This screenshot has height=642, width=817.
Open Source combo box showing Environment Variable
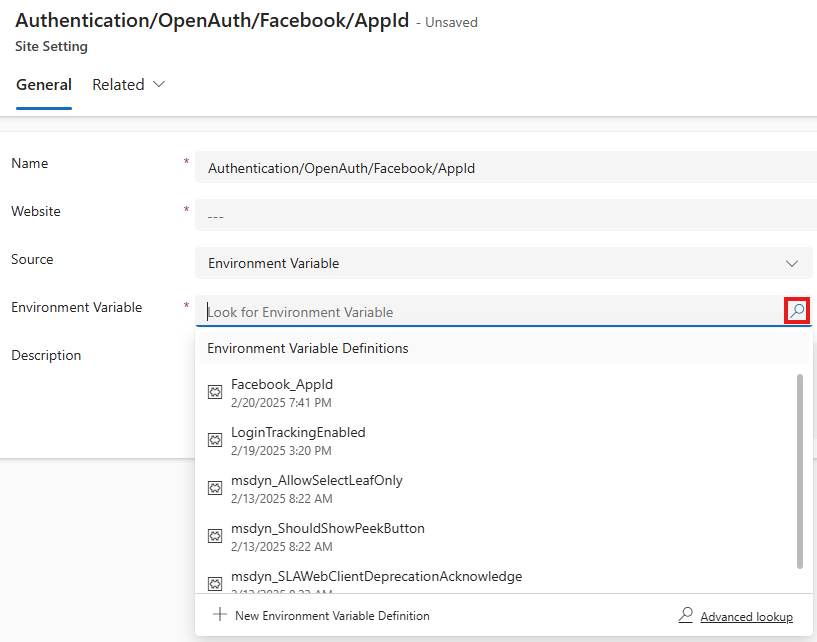[505, 264]
